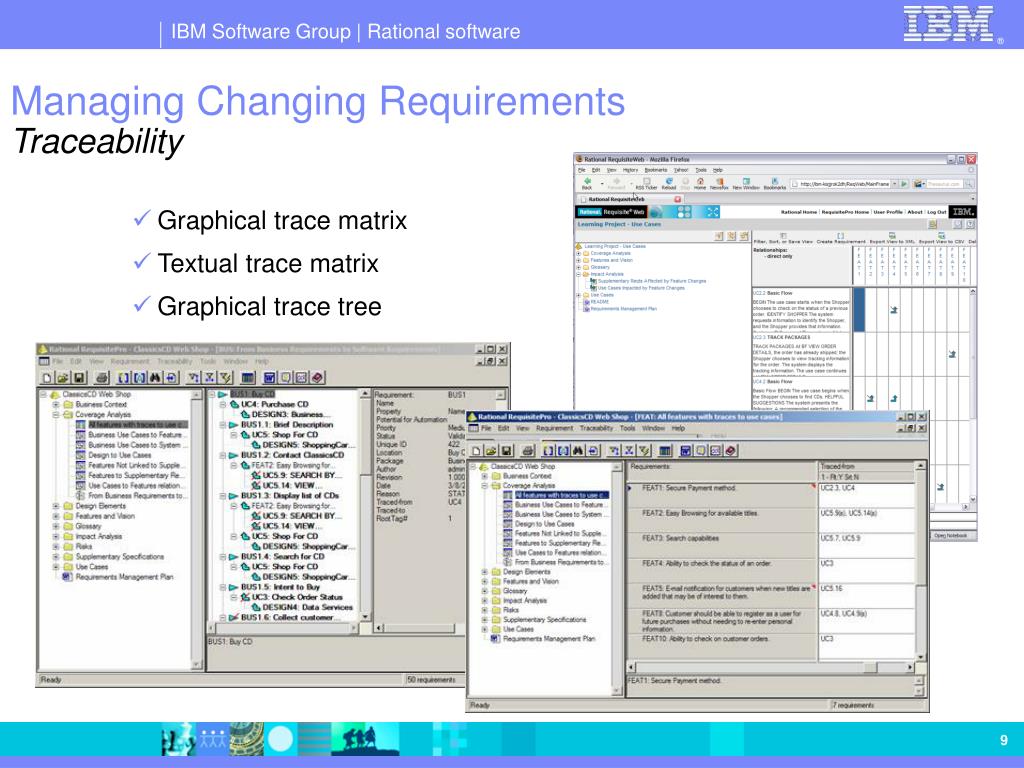Click About link in RequisiteWeb header
Screen dimensions: 1024x768
[915, 212]
